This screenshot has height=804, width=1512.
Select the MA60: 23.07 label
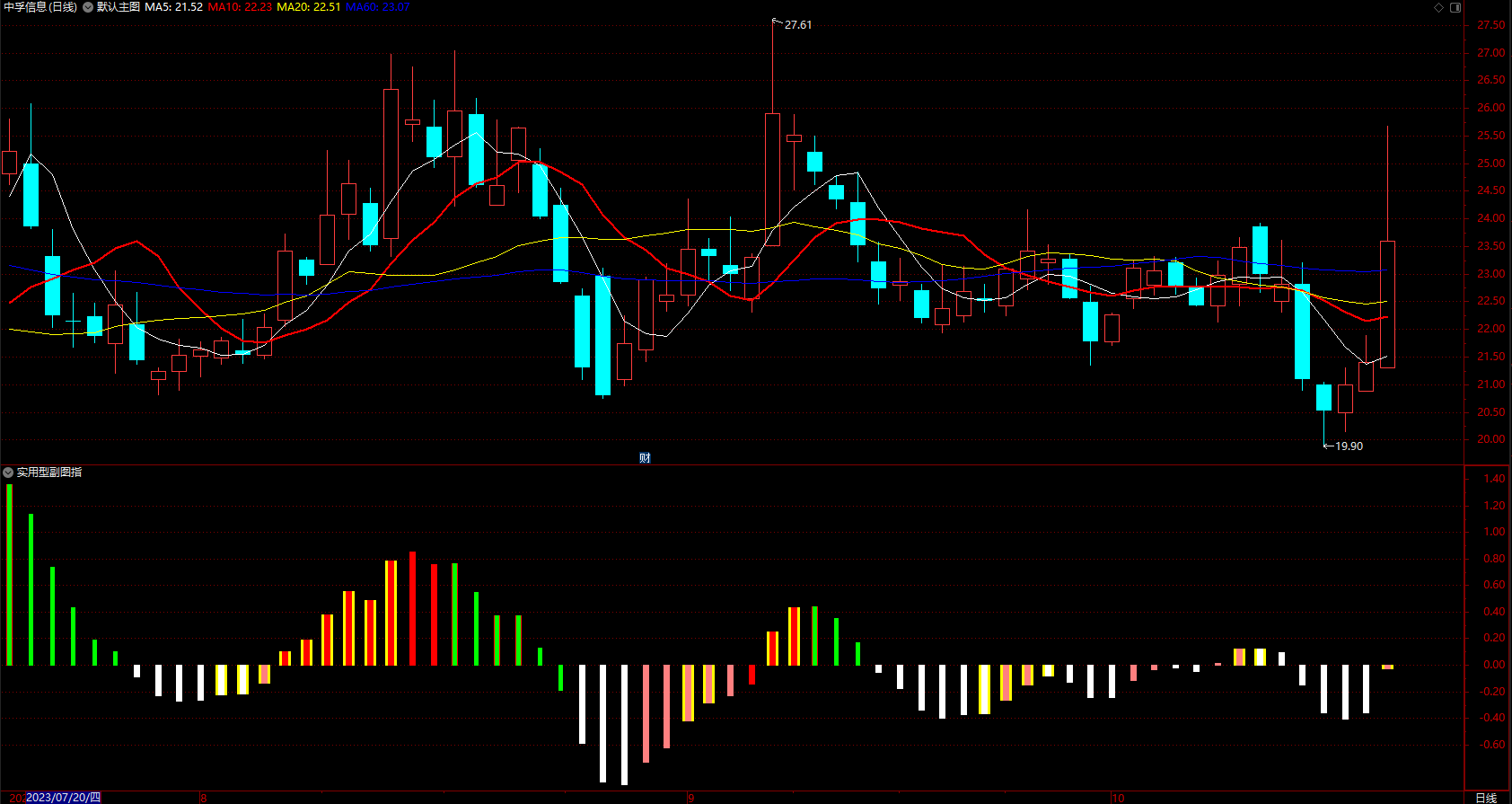click(x=377, y=7)
